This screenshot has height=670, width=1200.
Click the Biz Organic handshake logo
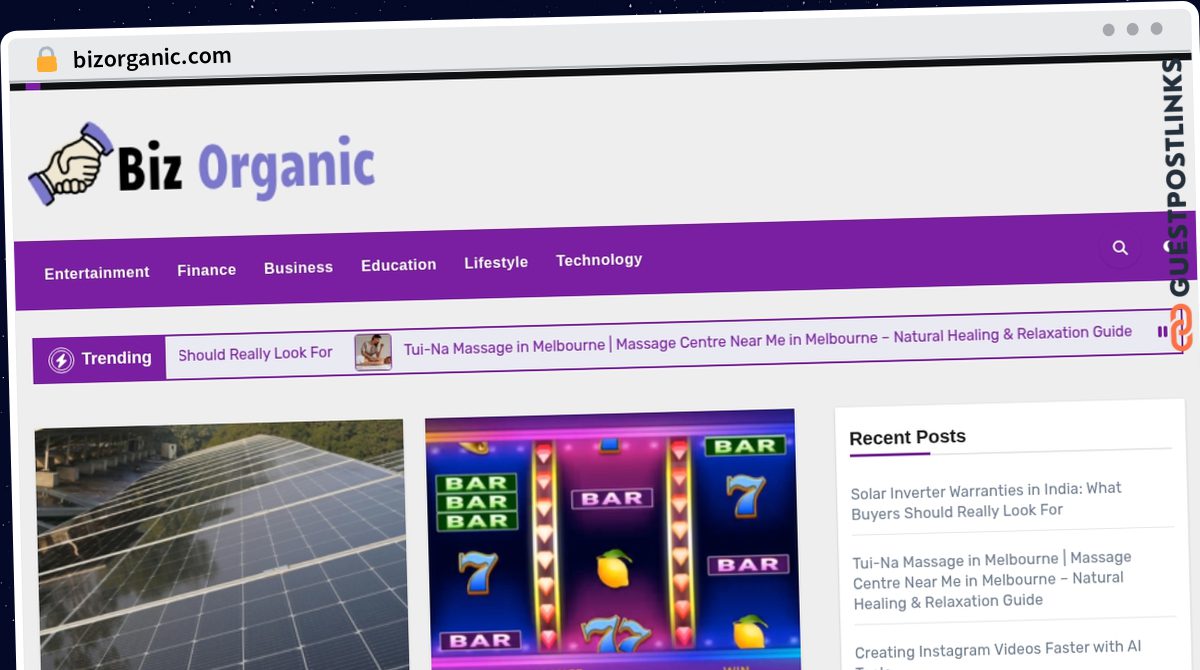click(x=70, y=163)
